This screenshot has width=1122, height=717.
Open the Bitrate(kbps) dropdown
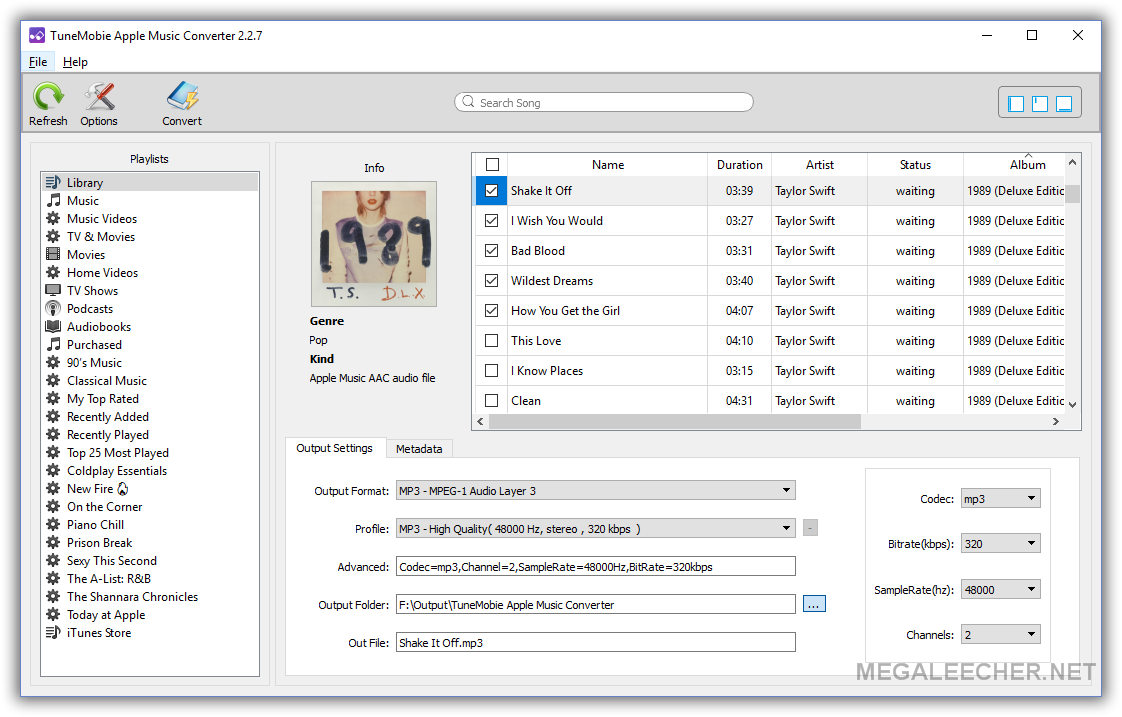tap(1000, 544)
